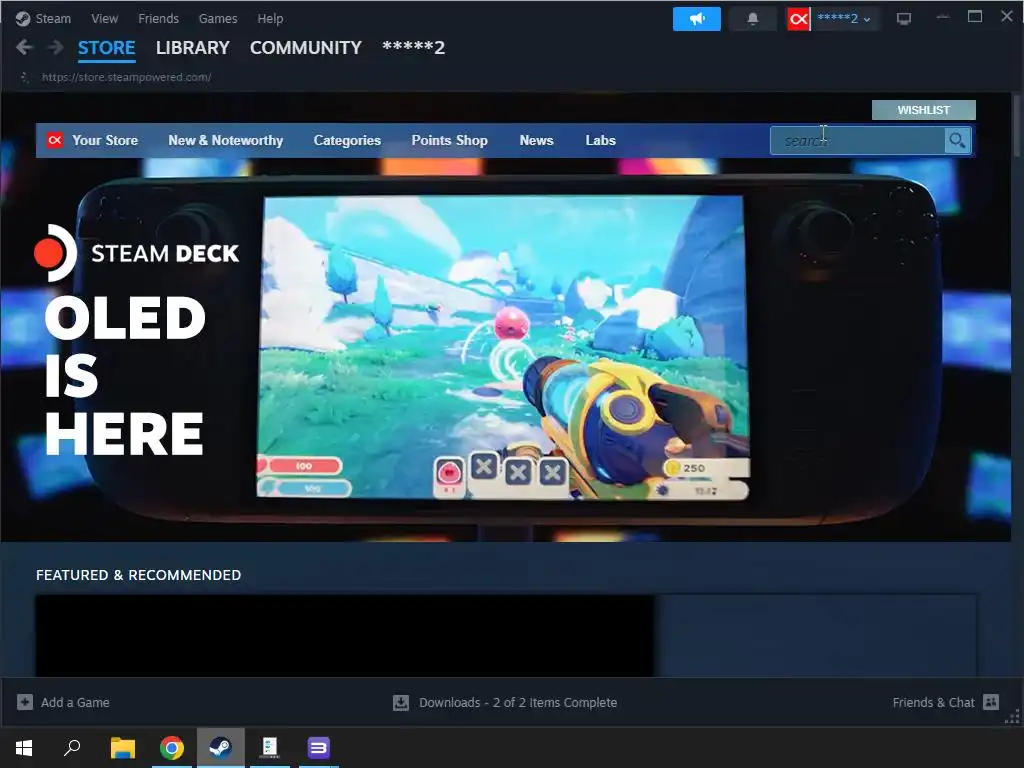Launch Google Chrome from taskbar

(172, 748)
